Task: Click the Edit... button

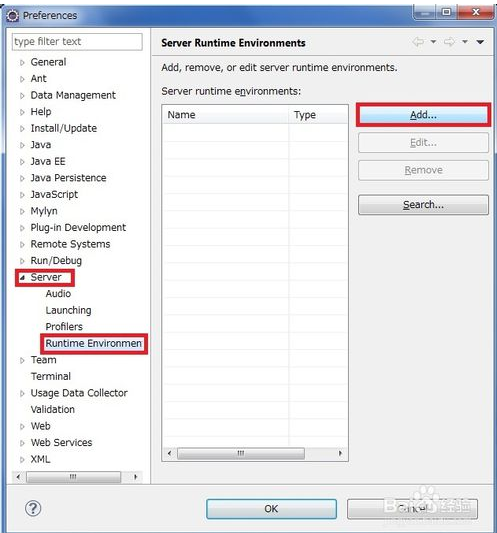Action: (x=423, y=142)
